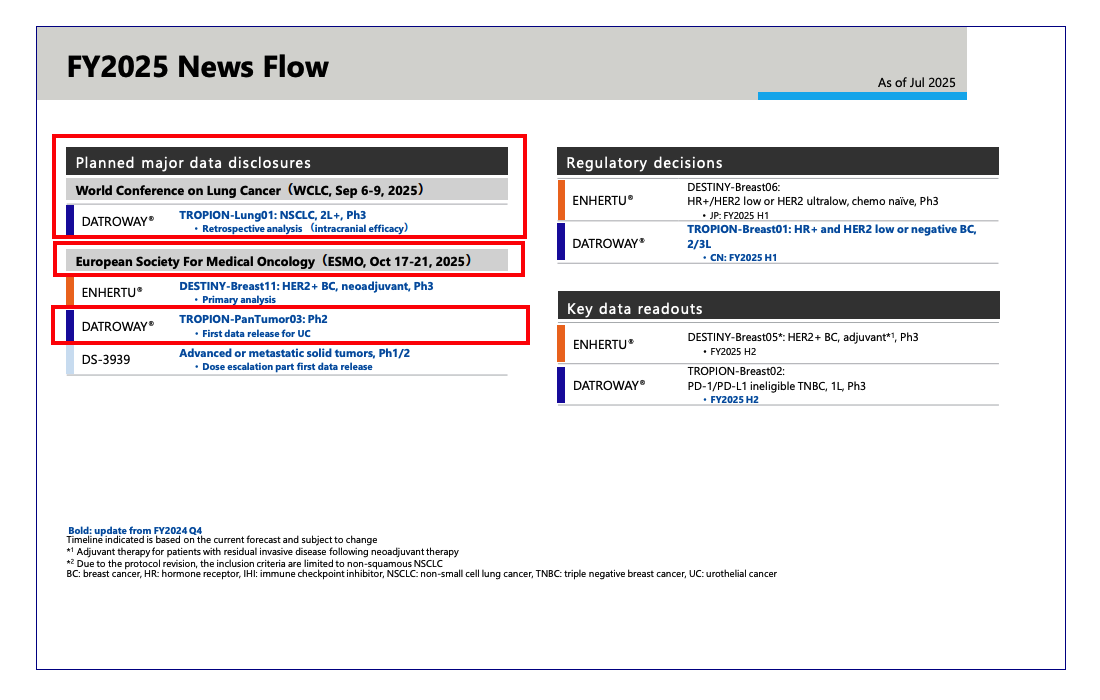Select the "DS-3939" product label
Screen dimensions: 1100x700
click(x=105, y=360)
